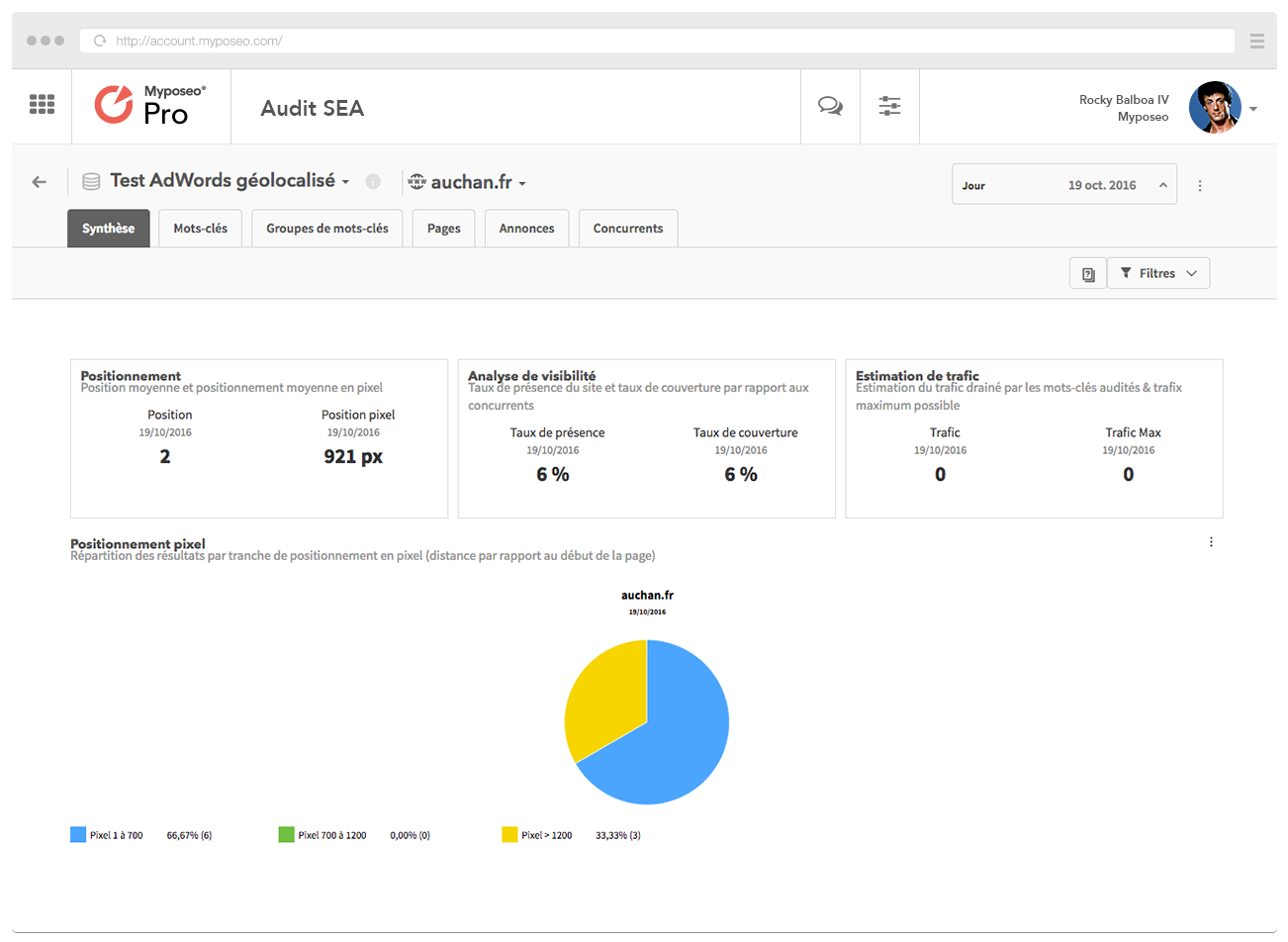Toggle yellow Pixel > 1200 legend swatch

click(x=509, y=835)
